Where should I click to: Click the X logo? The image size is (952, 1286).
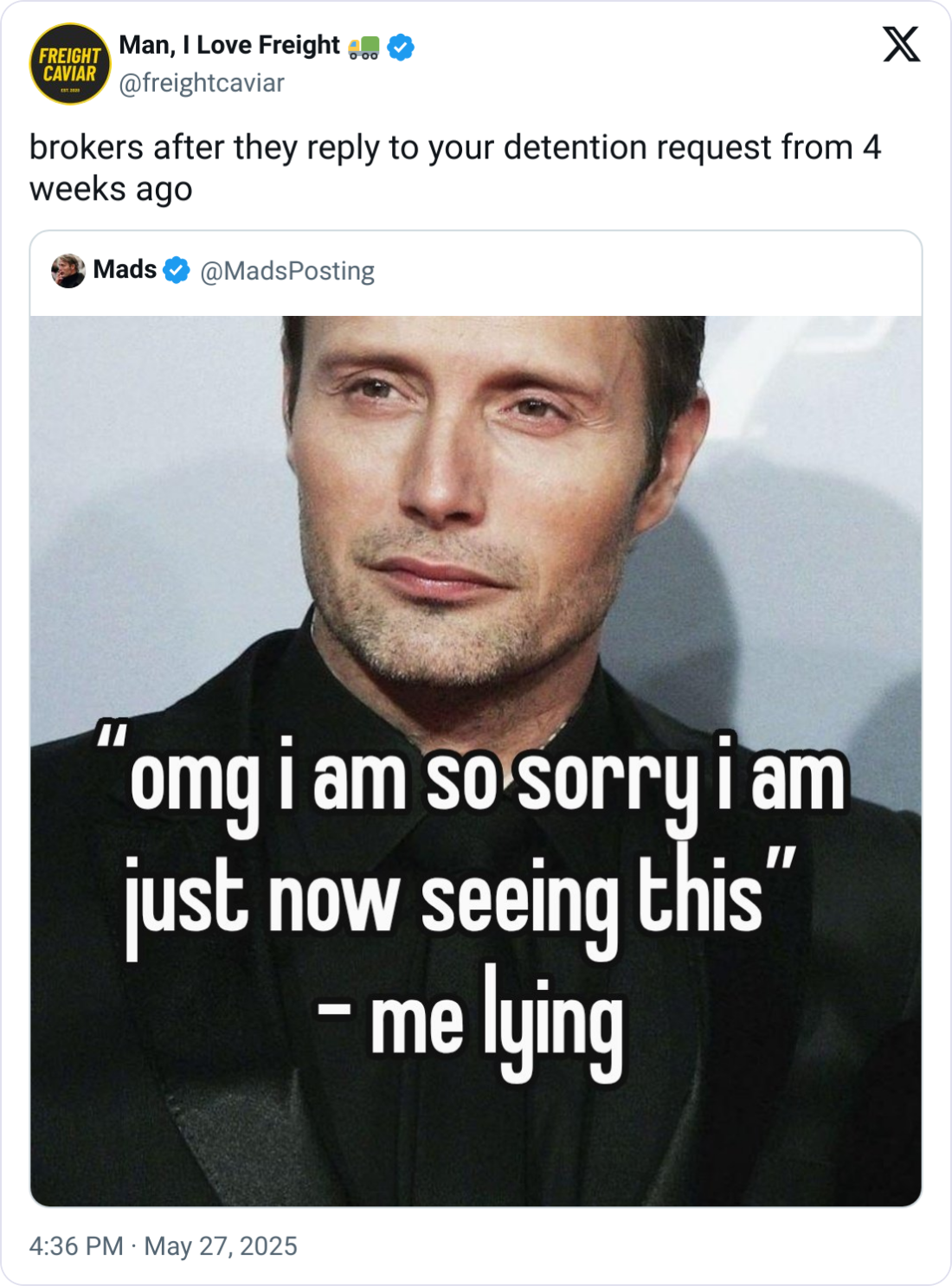tap(901, 43)
